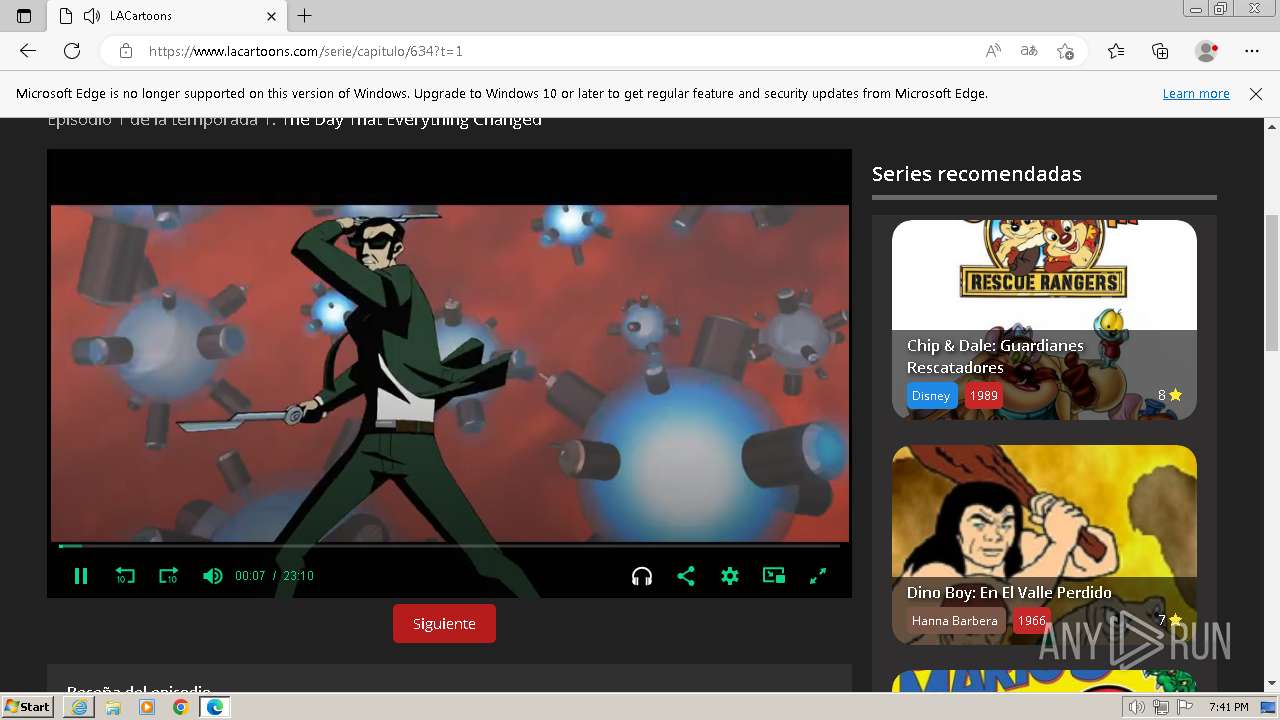
Task: Open system volume tray icon
Action: click(x=1137, y=707)
